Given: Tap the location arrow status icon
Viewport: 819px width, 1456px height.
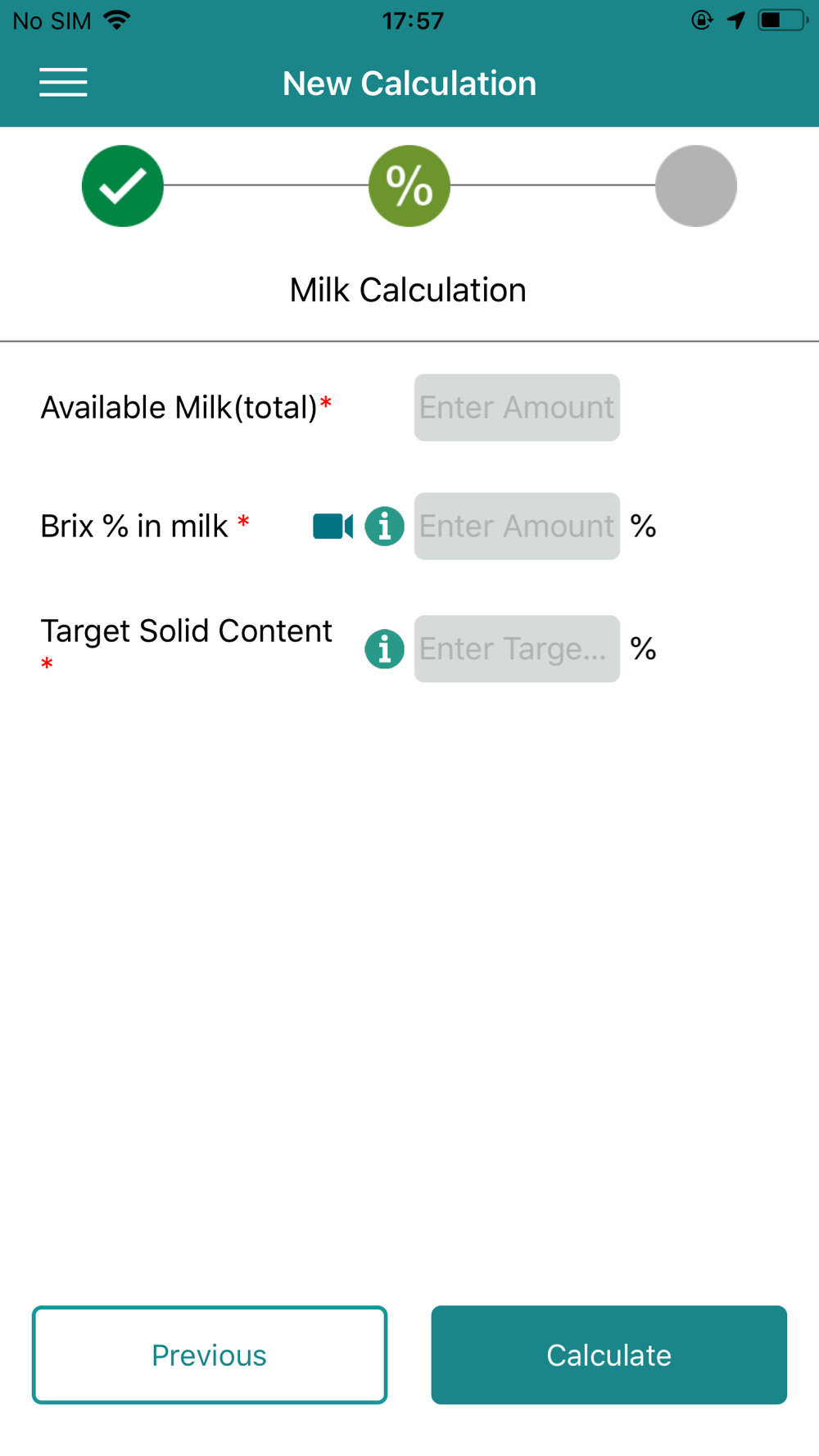Looking at the screenshot, I should (x=736, y=20).
